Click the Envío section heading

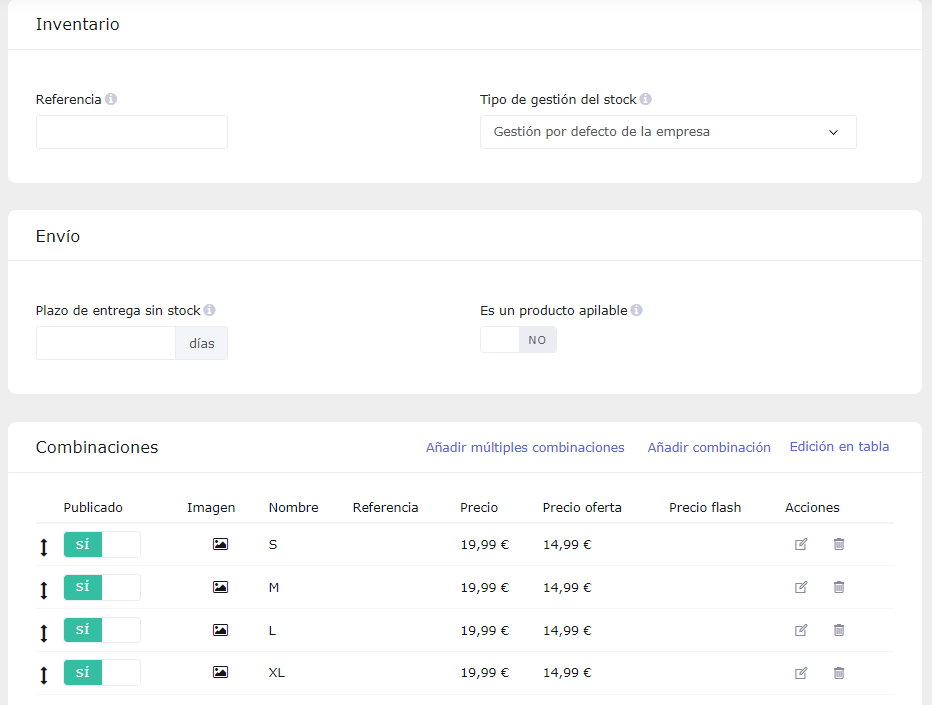click(58, 236)
